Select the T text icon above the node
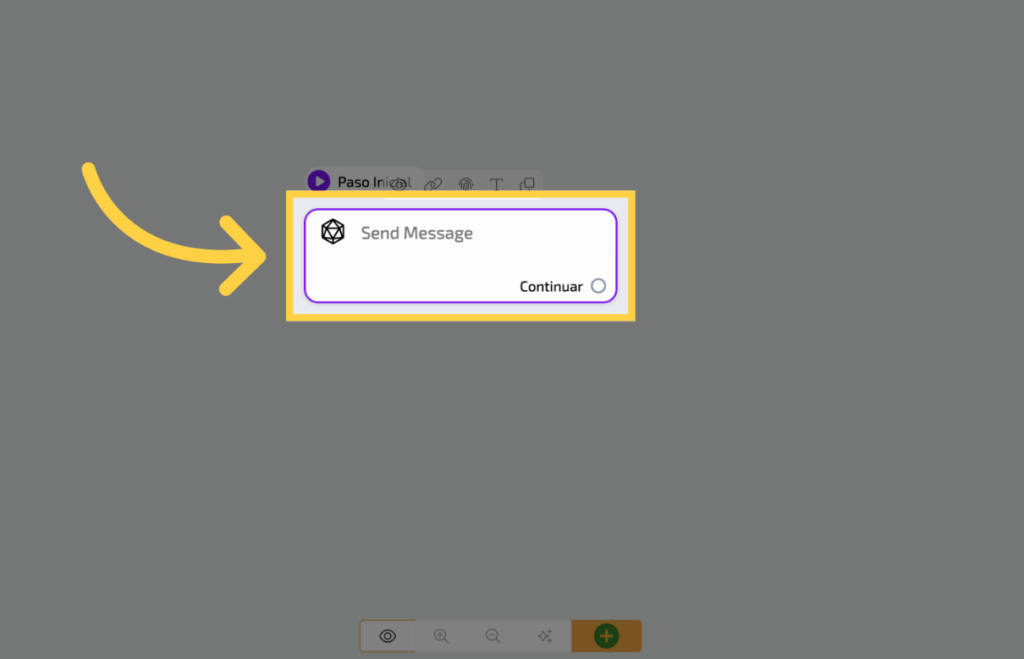 [496, 184]
